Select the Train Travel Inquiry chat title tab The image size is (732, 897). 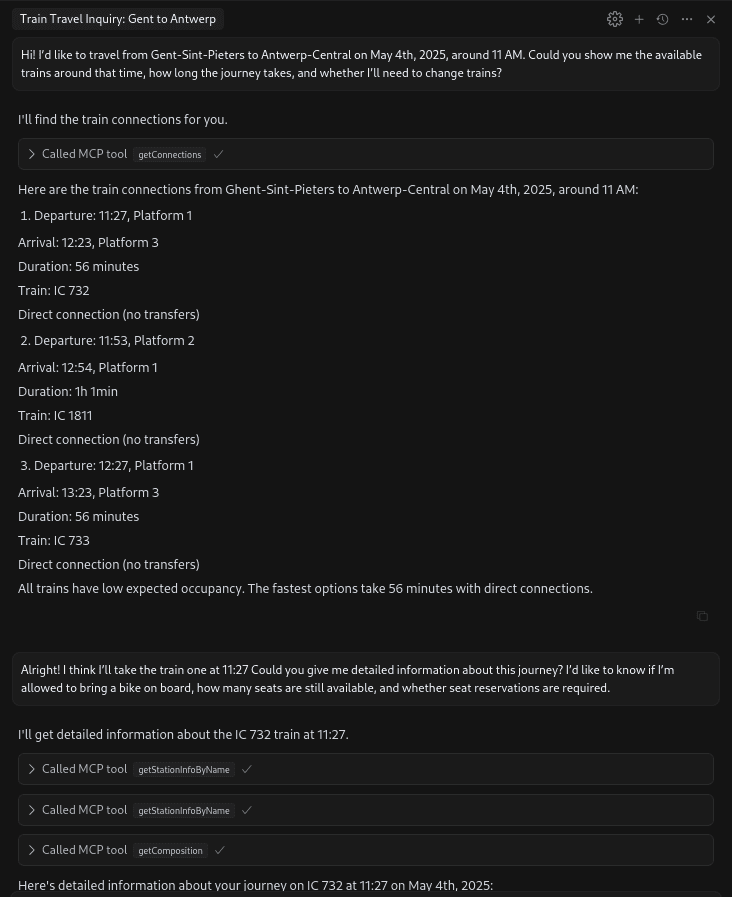click(118, 19)
